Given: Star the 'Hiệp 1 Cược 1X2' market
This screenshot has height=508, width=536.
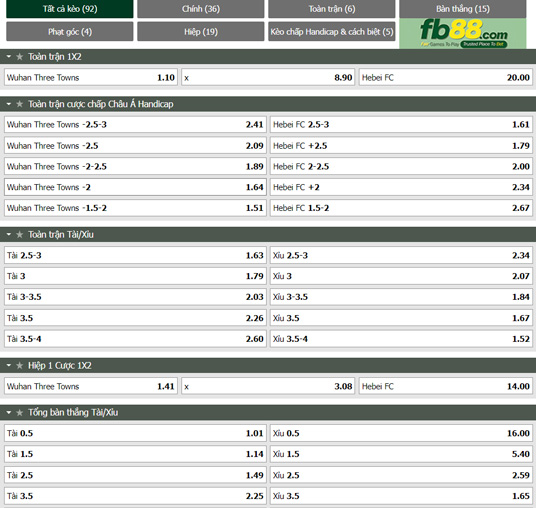Looking at the screenshot, I should tap(19, 365).
